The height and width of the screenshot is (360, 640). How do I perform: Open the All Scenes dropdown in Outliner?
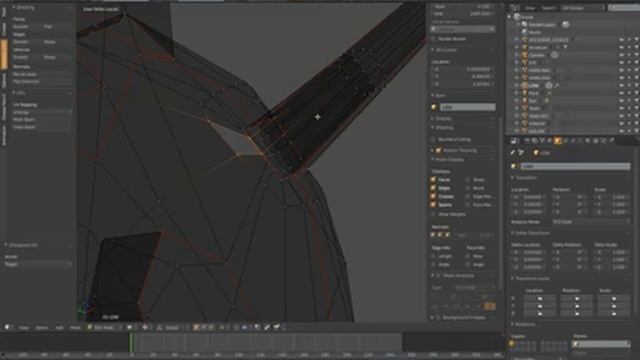pos(583,8)
